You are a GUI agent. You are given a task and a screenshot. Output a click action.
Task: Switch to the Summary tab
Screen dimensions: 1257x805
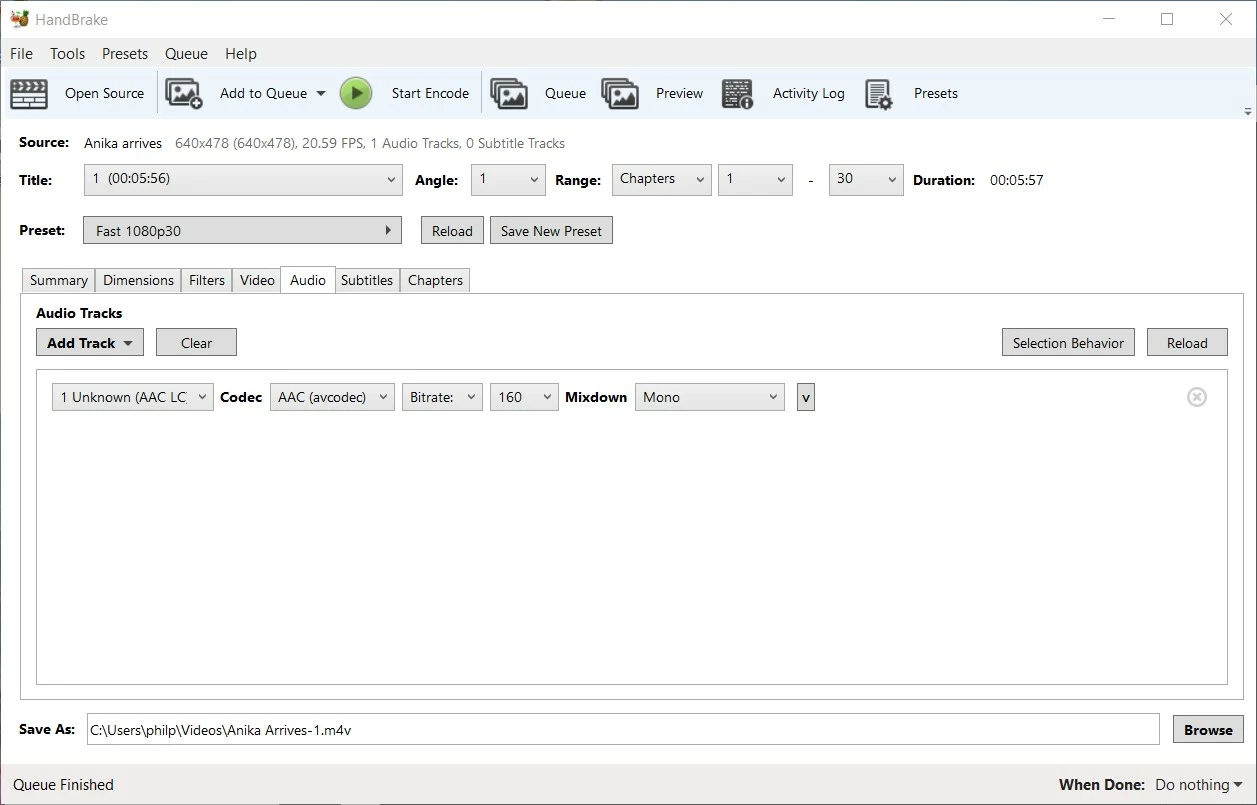(58, 280)
